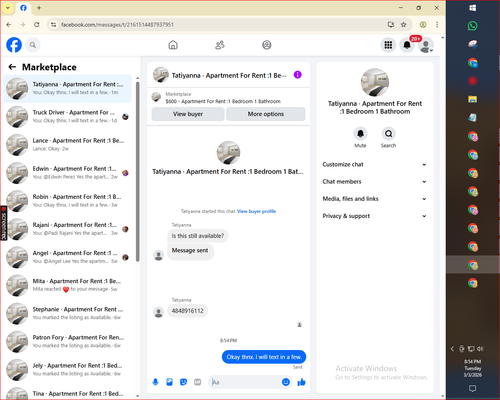Open the Stephanie conversation
Image resolution: width=500 pixels, height=400 pixels.
pos(67,313)
